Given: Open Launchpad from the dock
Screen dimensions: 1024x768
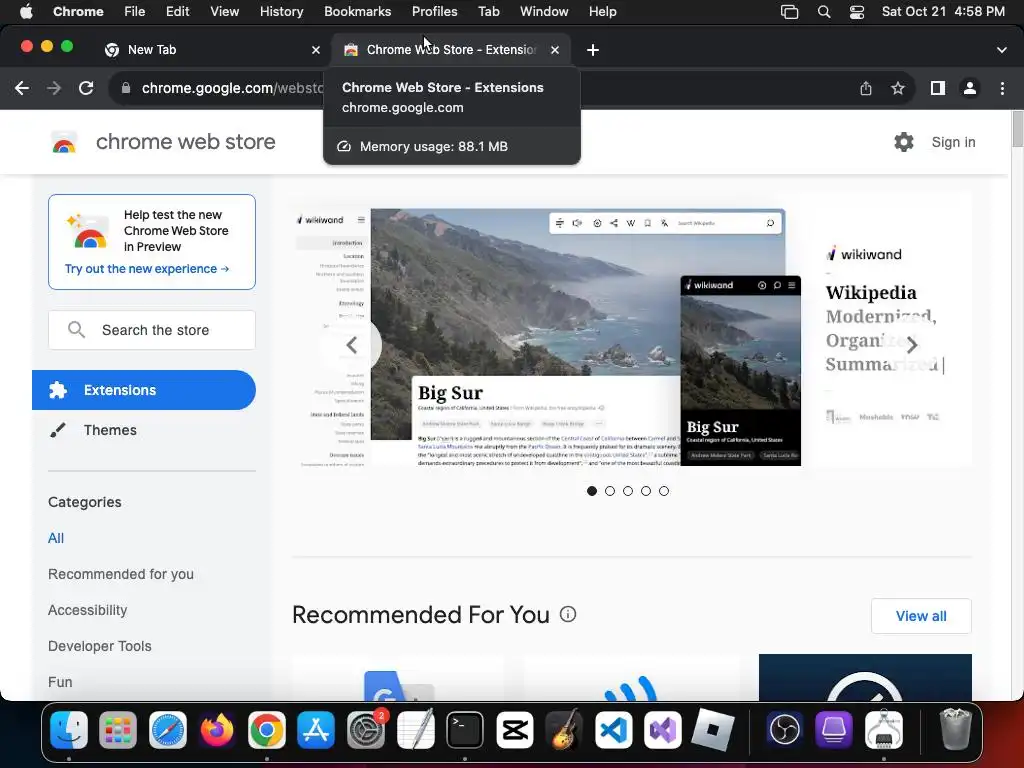Looking at the screenshot, I should tap(118, 729).
